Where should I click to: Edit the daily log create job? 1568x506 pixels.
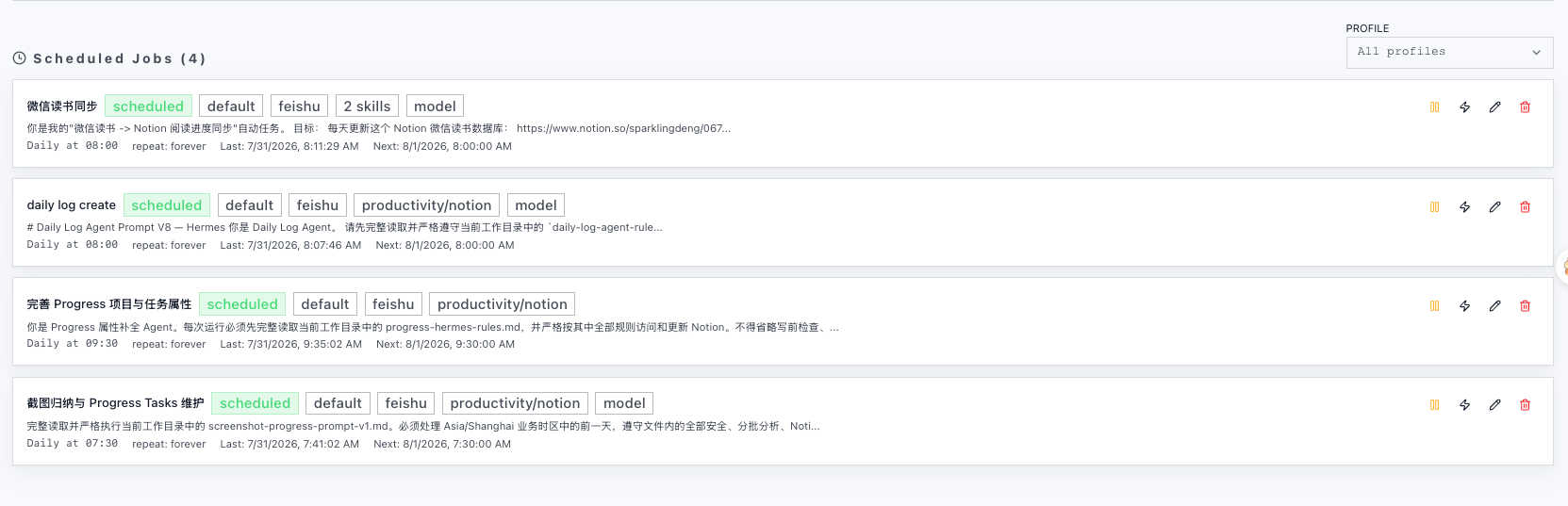[1494, 206]
